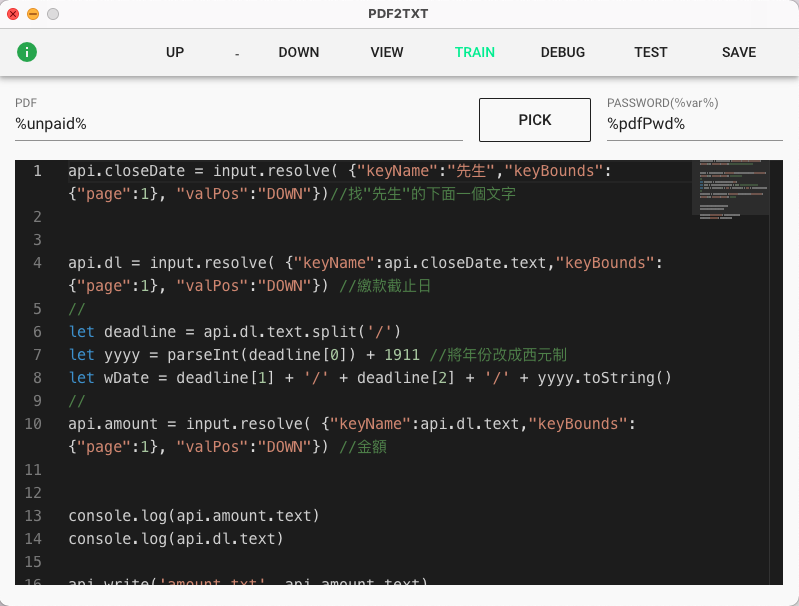Viewport: 799px width, 606px height.
Task: Open the VIEW tab
Action: (387, 52)
